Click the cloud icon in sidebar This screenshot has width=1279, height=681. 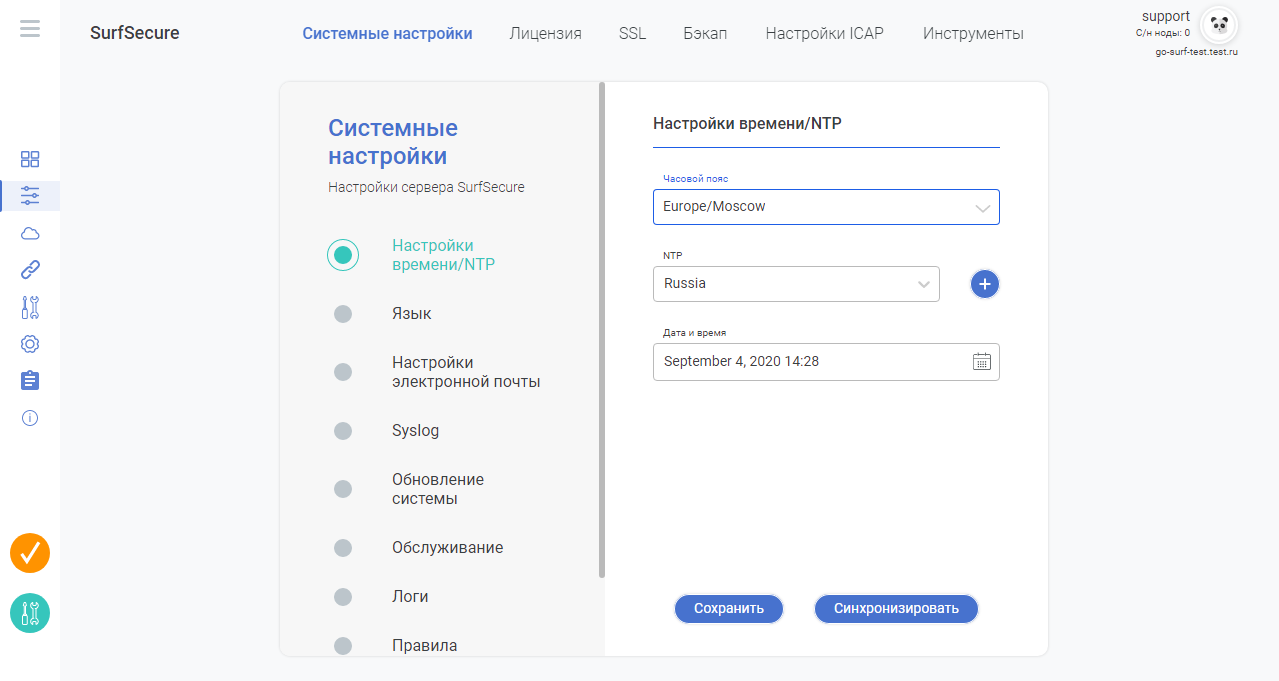[30, 234]
